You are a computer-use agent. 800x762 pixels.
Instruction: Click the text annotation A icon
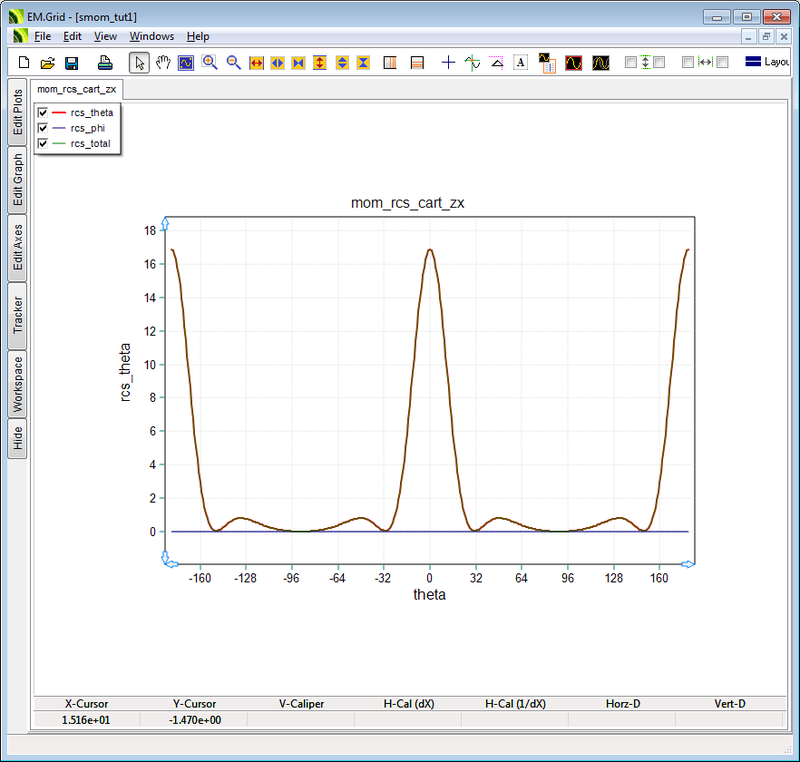tap(520, 62)
